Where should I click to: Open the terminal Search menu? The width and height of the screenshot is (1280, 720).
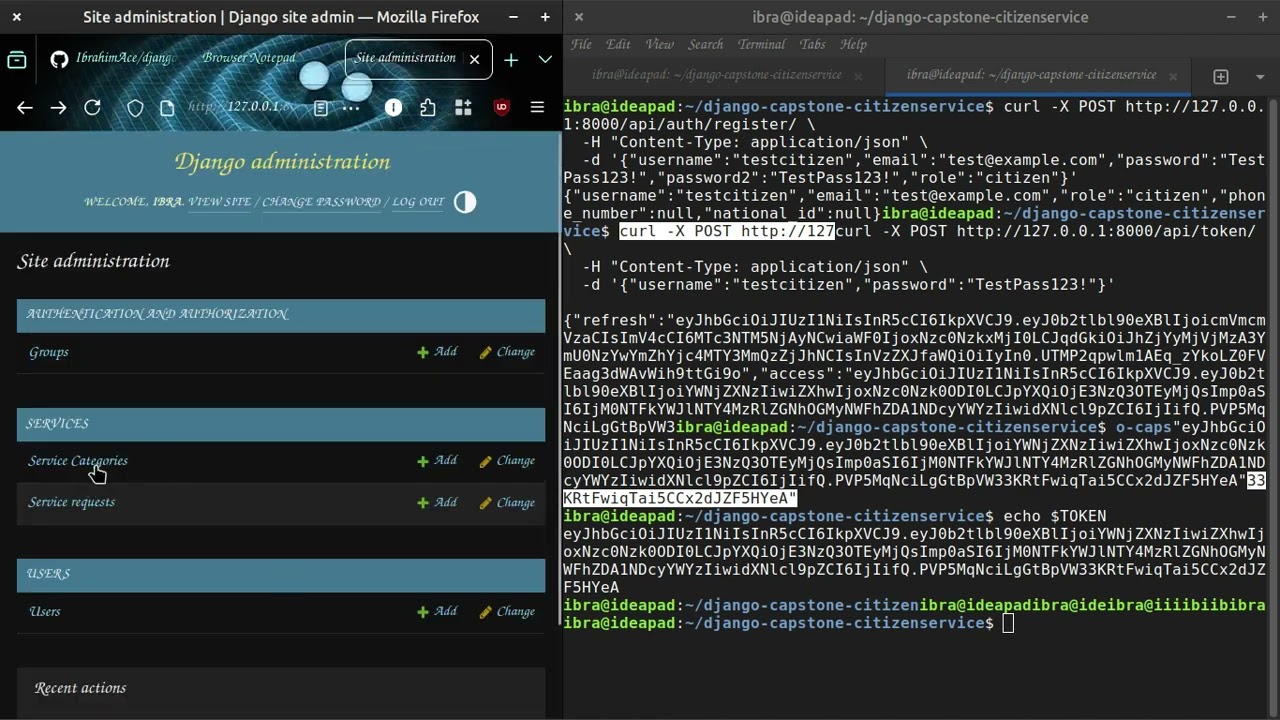[x=705, y=44]
